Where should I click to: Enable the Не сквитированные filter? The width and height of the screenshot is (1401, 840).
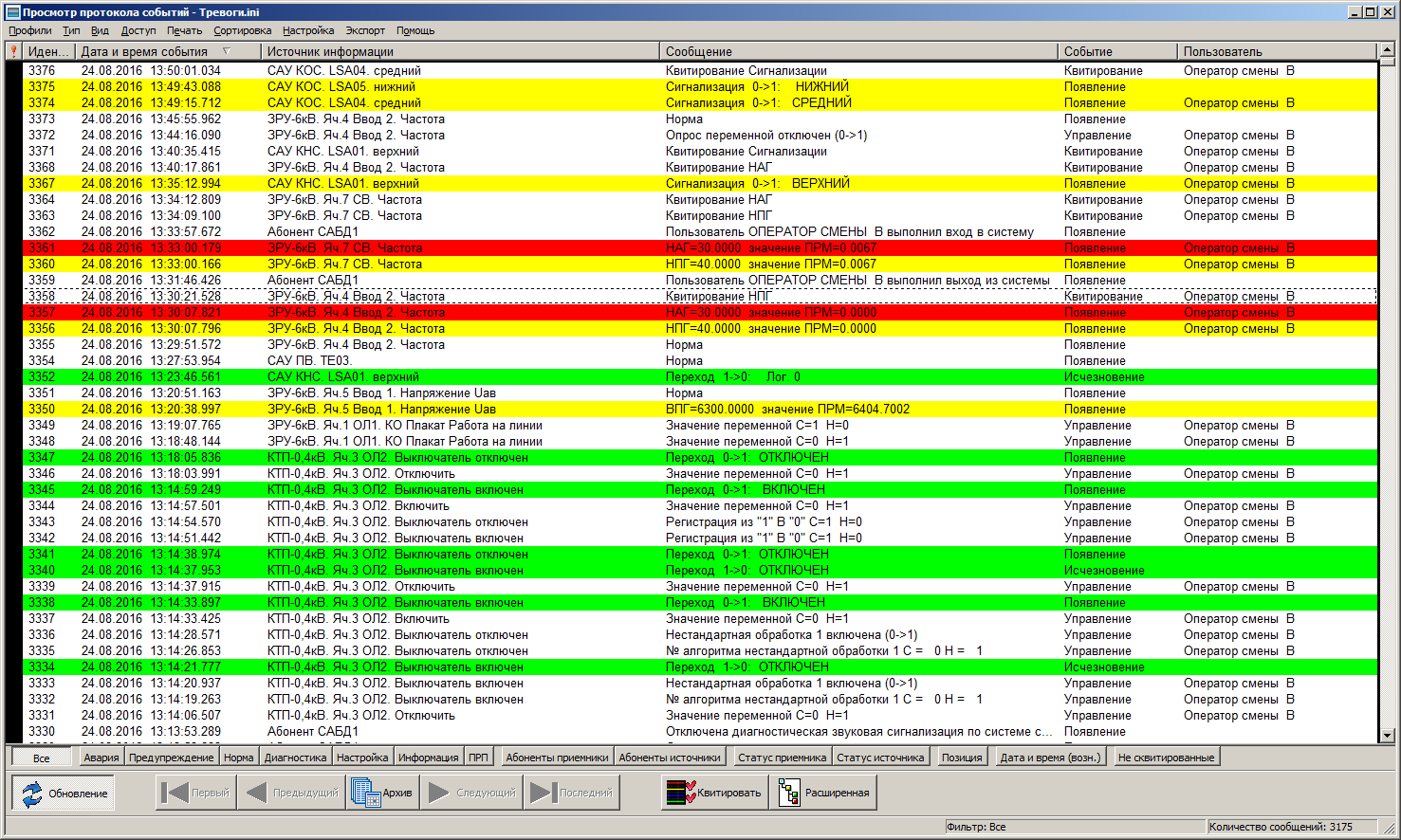pos(1166,758)
